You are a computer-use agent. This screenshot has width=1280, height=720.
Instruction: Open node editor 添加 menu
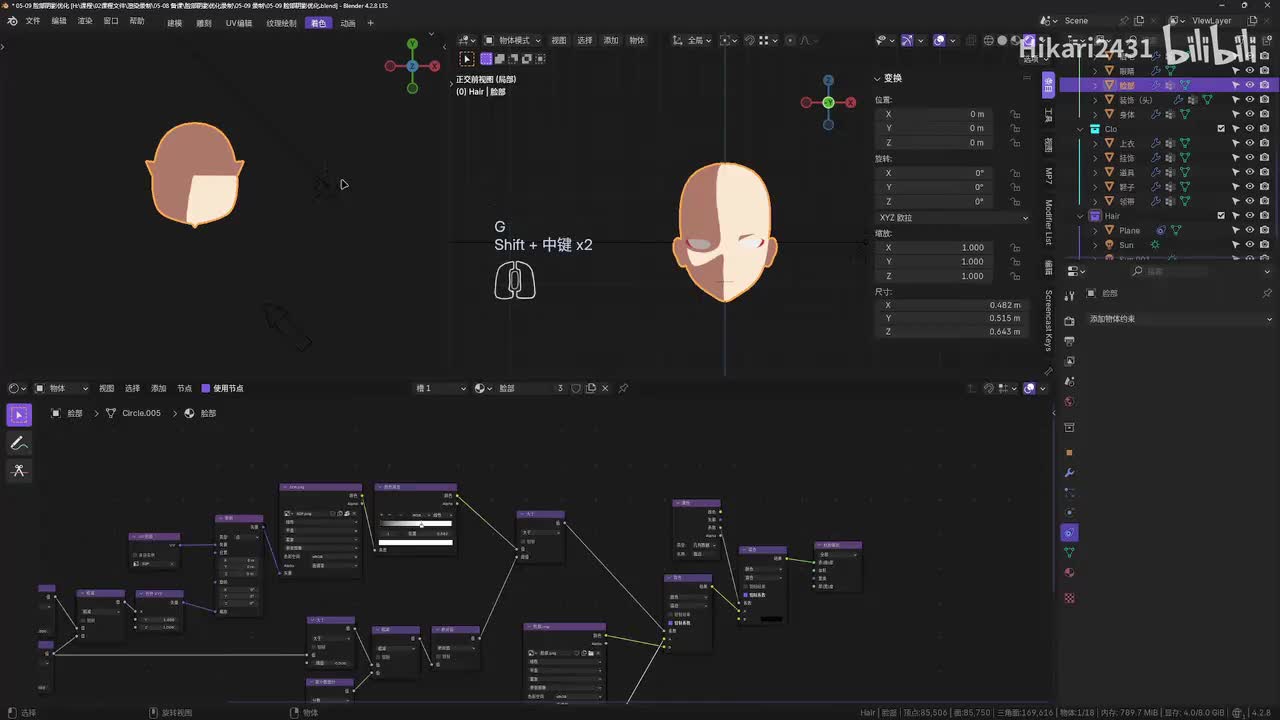pyautogui.click(x=158, y=388)
